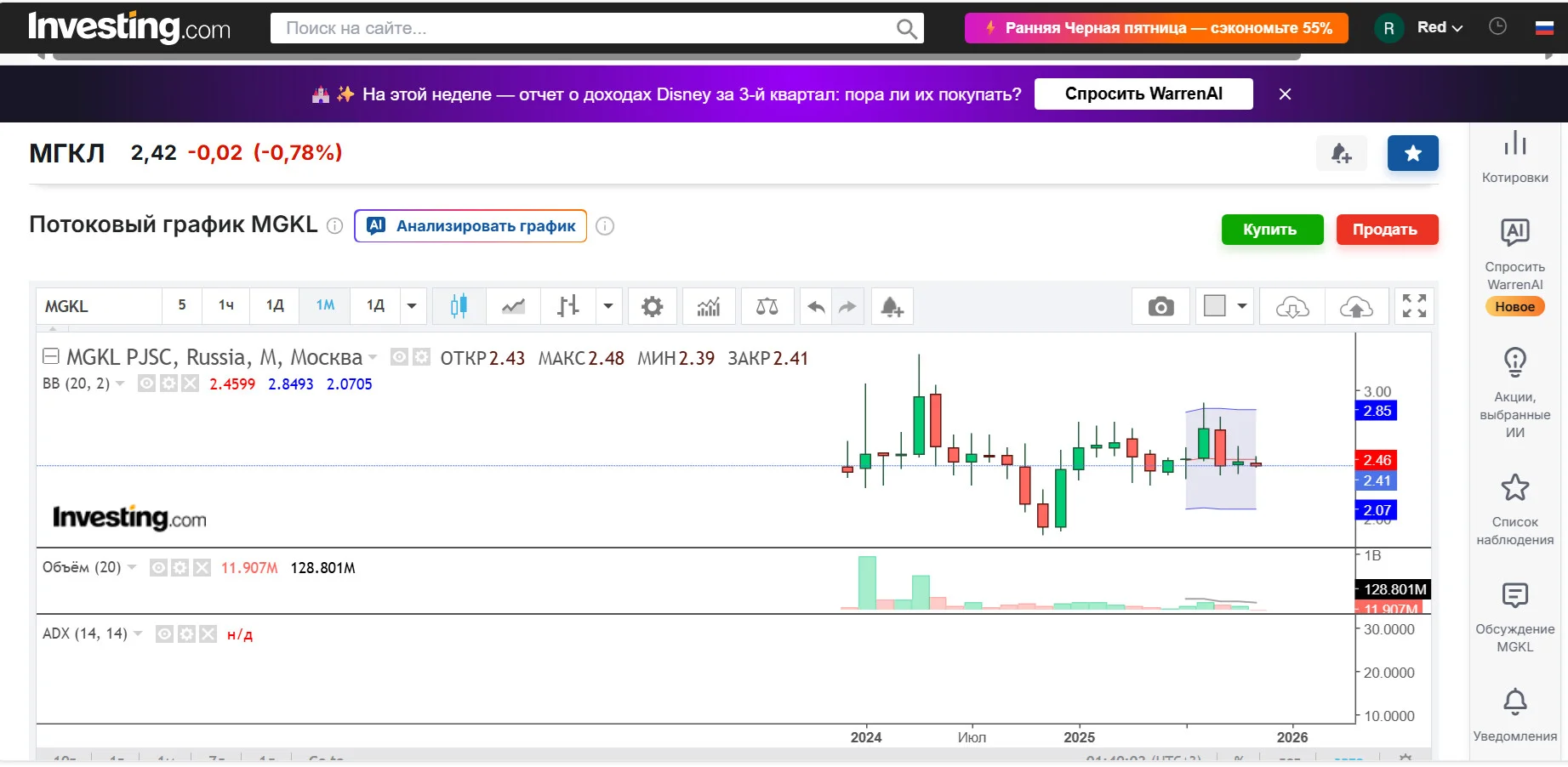This screenshot has height=767, width=1568.
Task: Select the 1М timeframe
Action: [325, 305]
